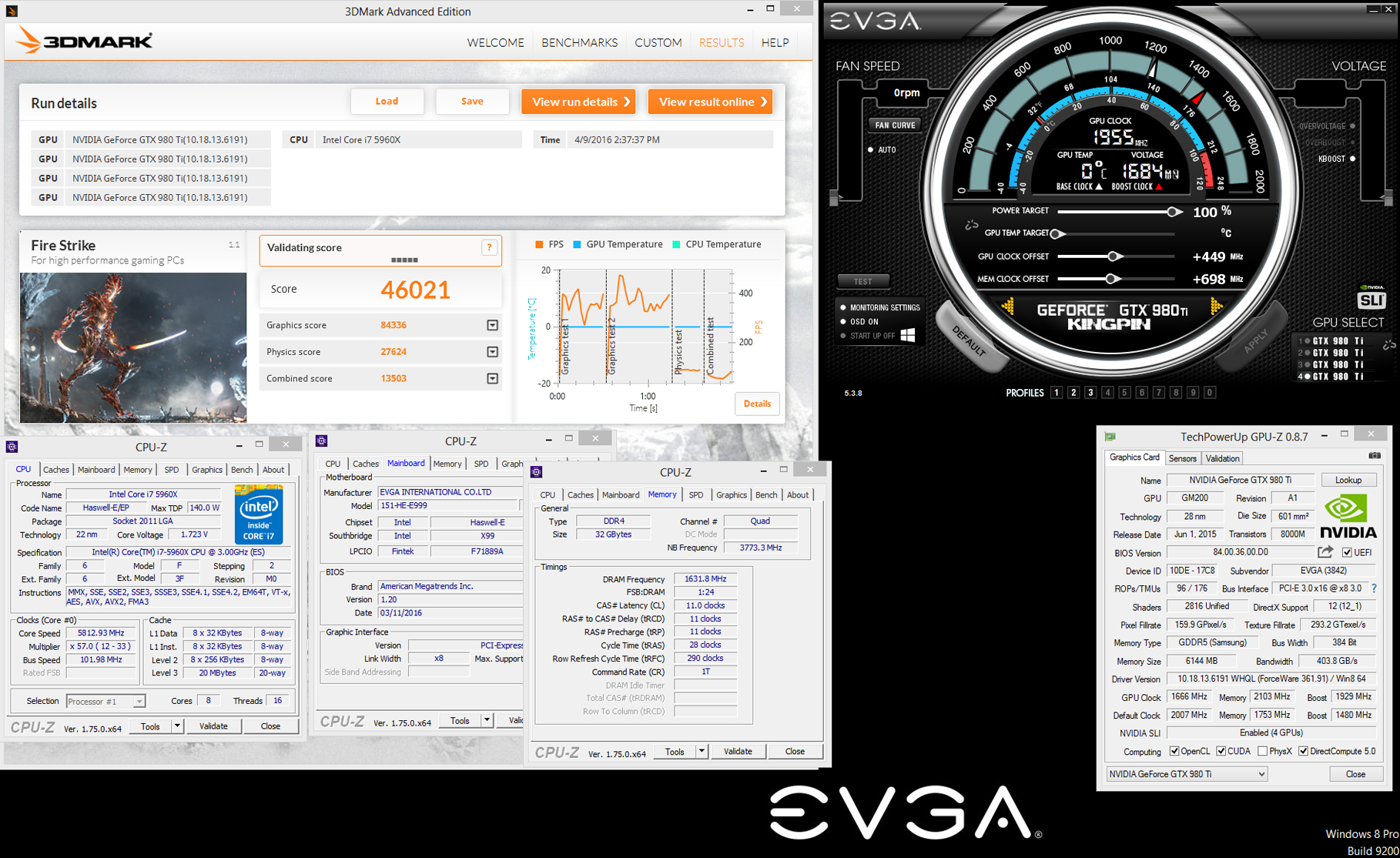This screenshot has width=1400, height=858.
Task: Click the link icon beside GPU temp target
Action: (x=972, y=226)
